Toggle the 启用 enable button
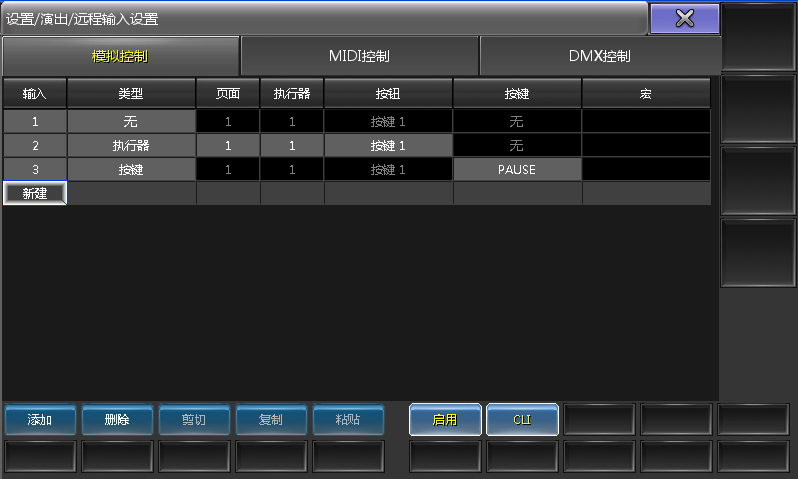 pos(445,420)
